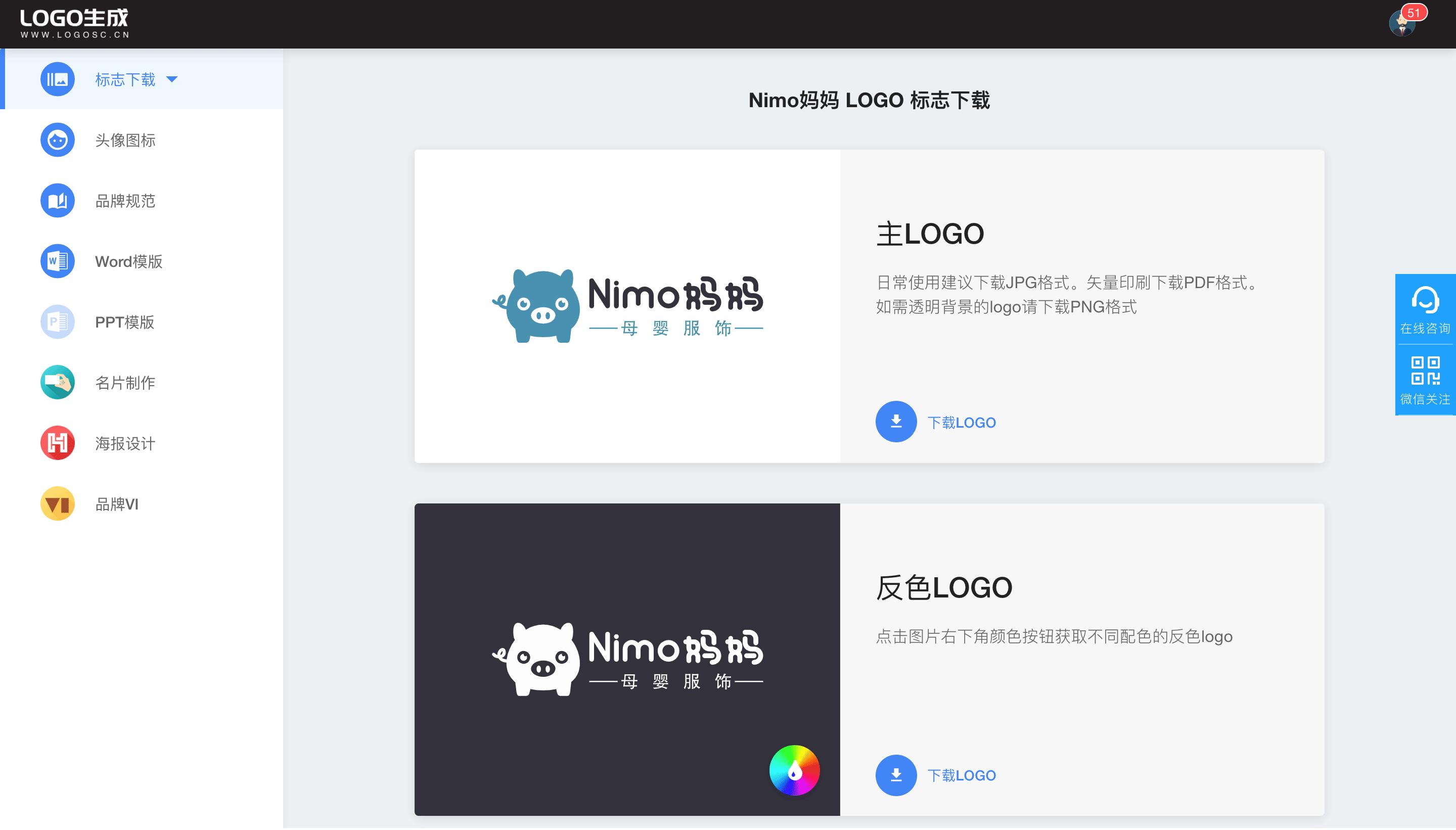Click the 品牌VI sidebar icon
The image size is (1456, 830).
(57, 504)
